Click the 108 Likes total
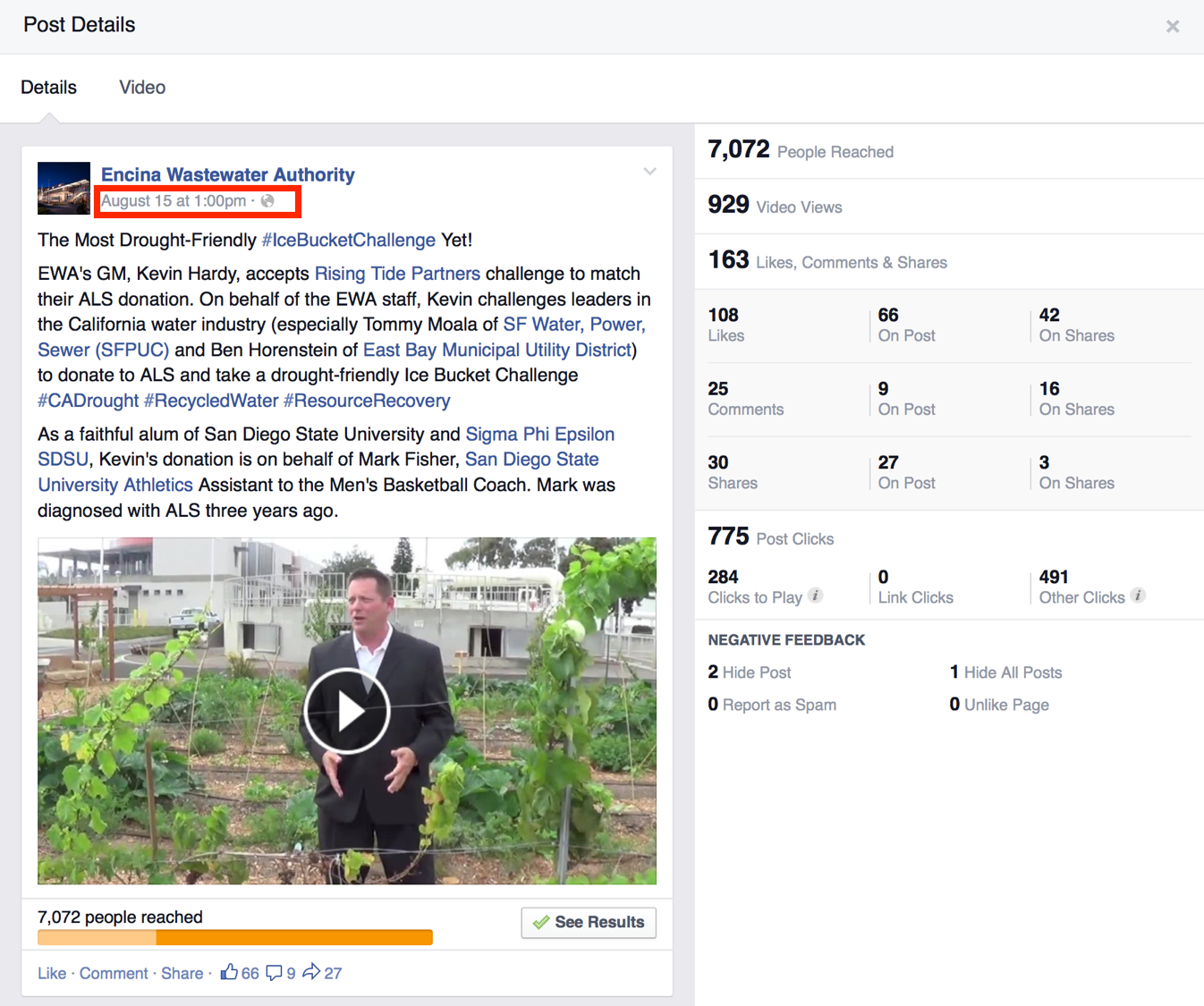Image resolution: width=1204 pixels, height=1006 pixels. [x=725, y=325]
